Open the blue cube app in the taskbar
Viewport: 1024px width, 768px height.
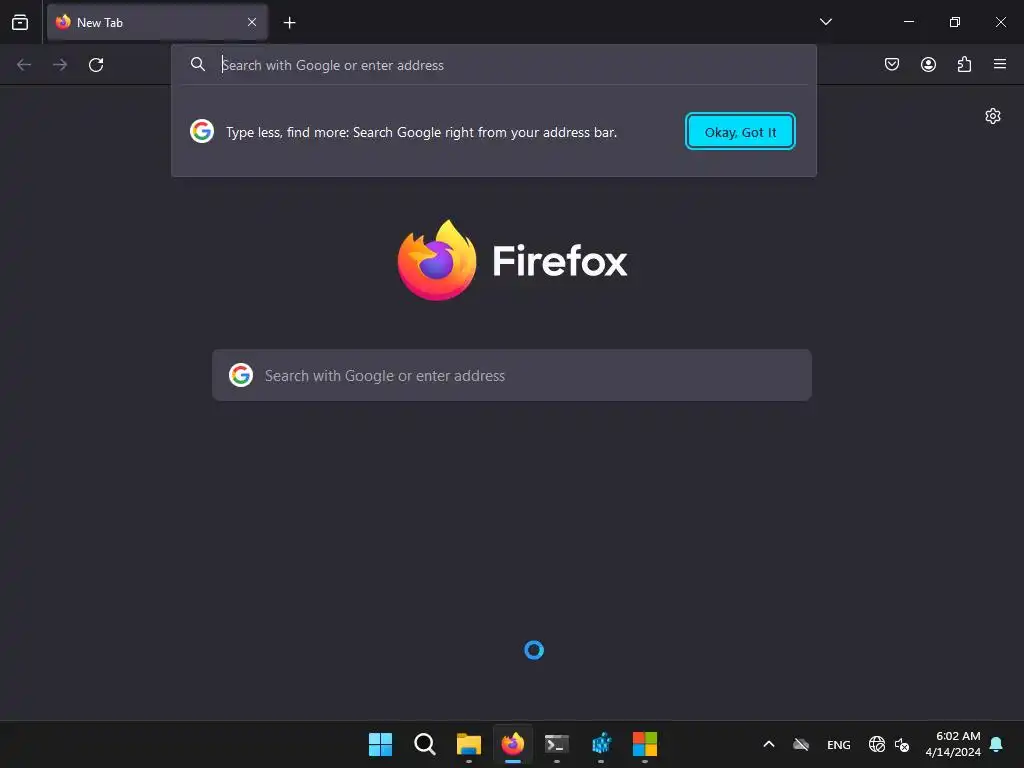point(601,744)
